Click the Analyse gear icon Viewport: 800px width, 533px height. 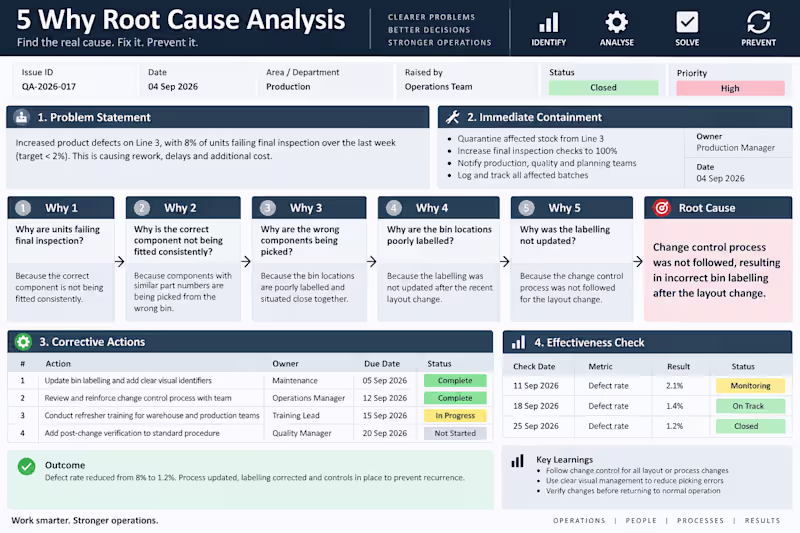[x=616, y=22]
